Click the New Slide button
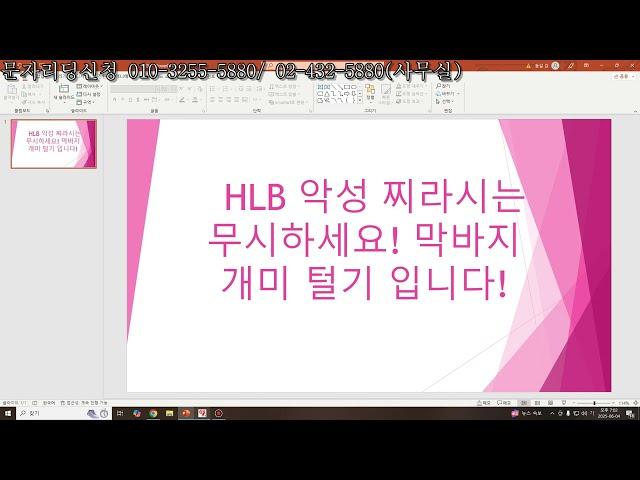The image size is (640, 480). click(x=64, y=93)
